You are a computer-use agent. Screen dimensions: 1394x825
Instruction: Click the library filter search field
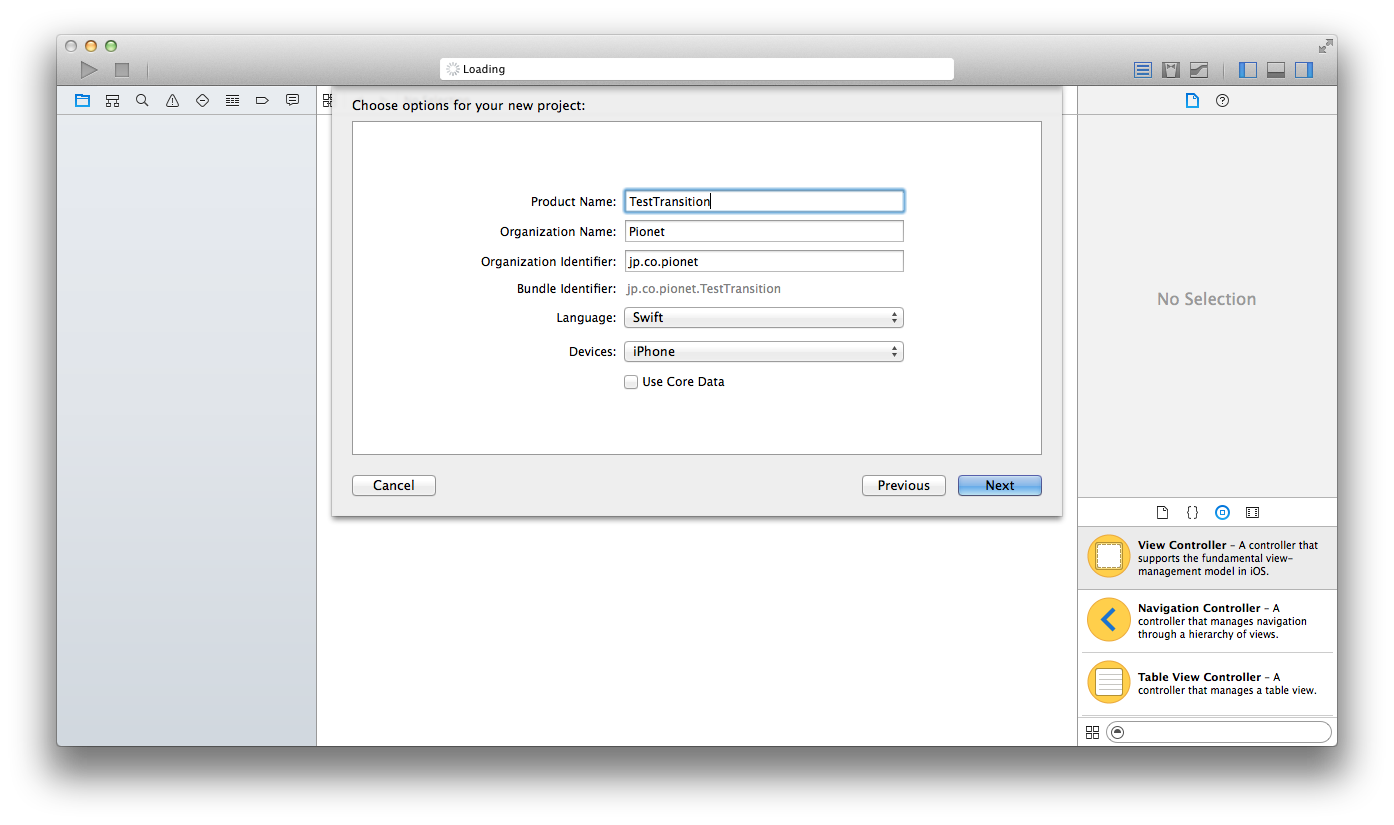point(1219,732)
